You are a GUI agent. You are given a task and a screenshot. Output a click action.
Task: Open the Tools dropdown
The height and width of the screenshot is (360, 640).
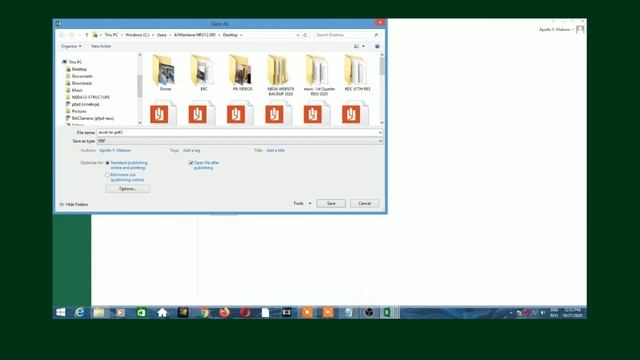point(302,203)
